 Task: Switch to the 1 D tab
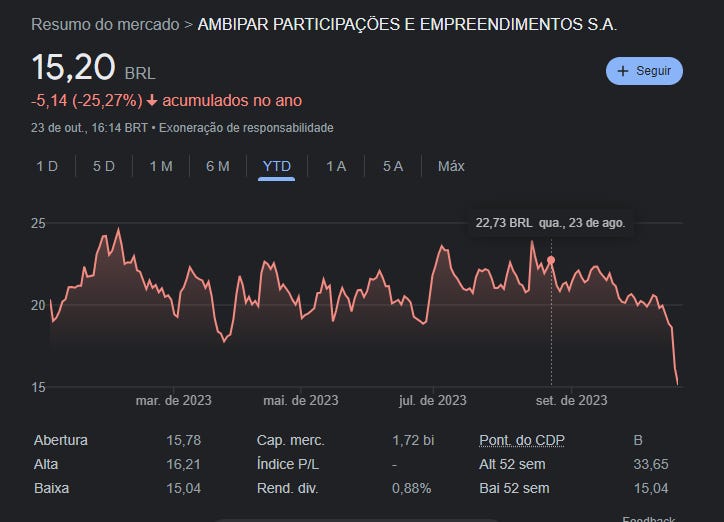click(47, 166)
